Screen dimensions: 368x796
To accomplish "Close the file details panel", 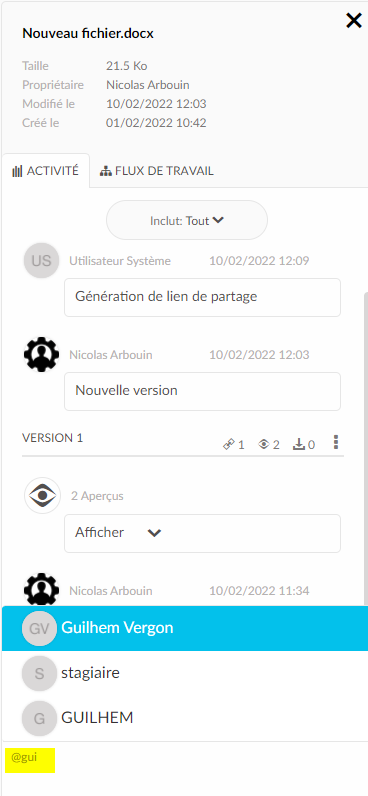I will (353, 21).
